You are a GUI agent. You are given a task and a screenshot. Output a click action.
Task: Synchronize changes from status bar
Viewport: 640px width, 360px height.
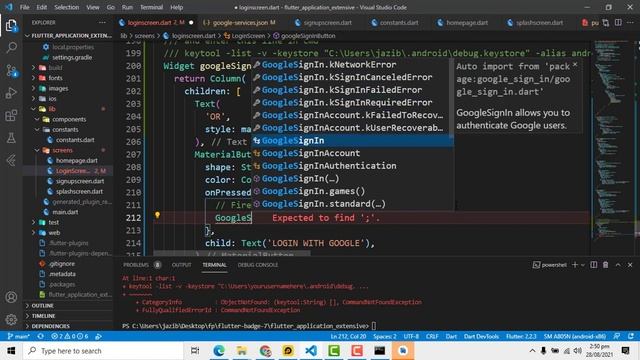(40, 336)
